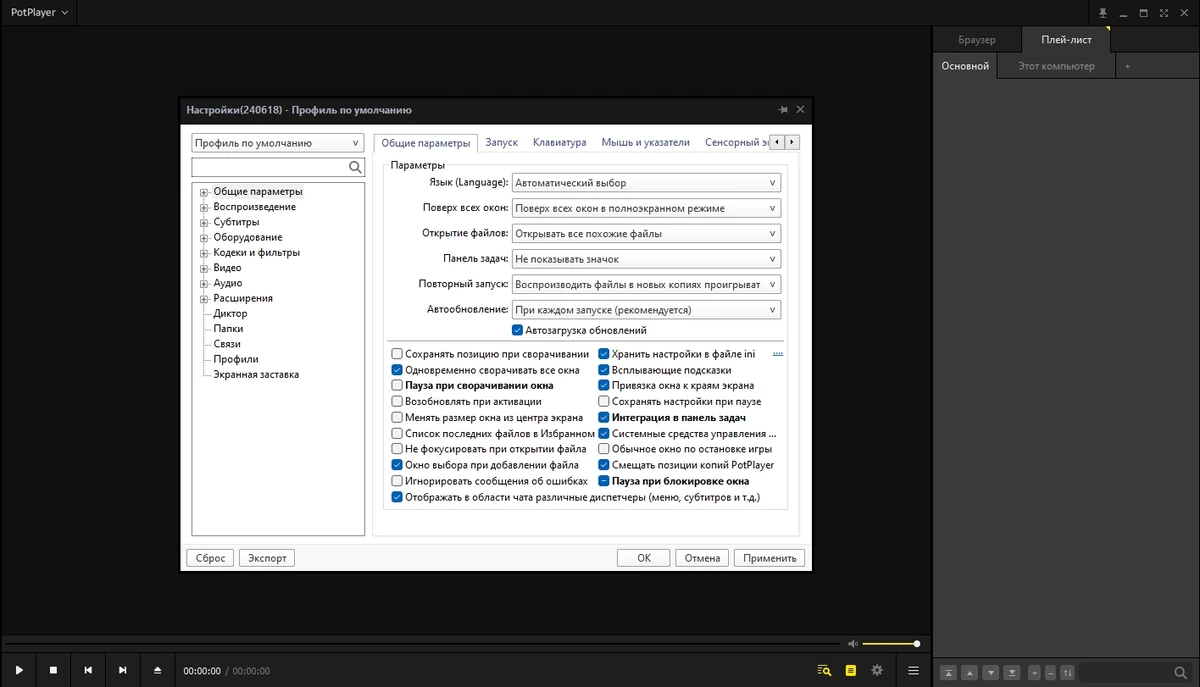
Task: Pin the settings dialog with the pin icon
Action: coord(782,110)
